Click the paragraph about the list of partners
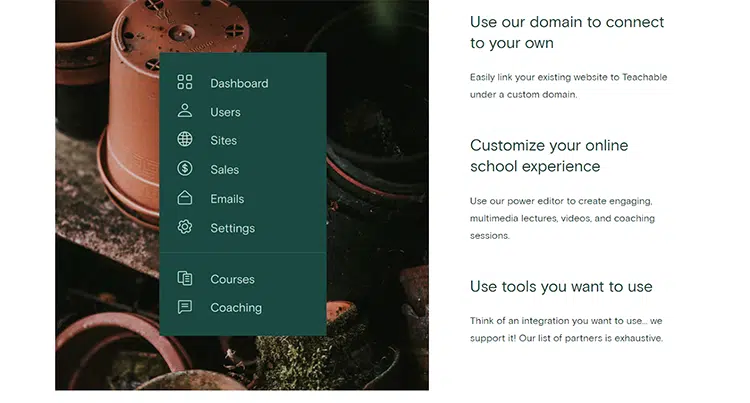 point(567,329)
